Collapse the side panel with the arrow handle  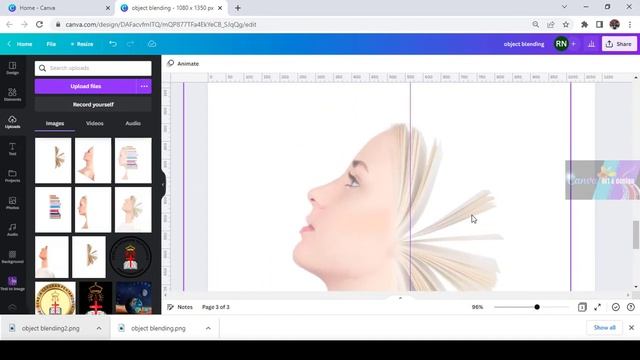pos(163,184)
